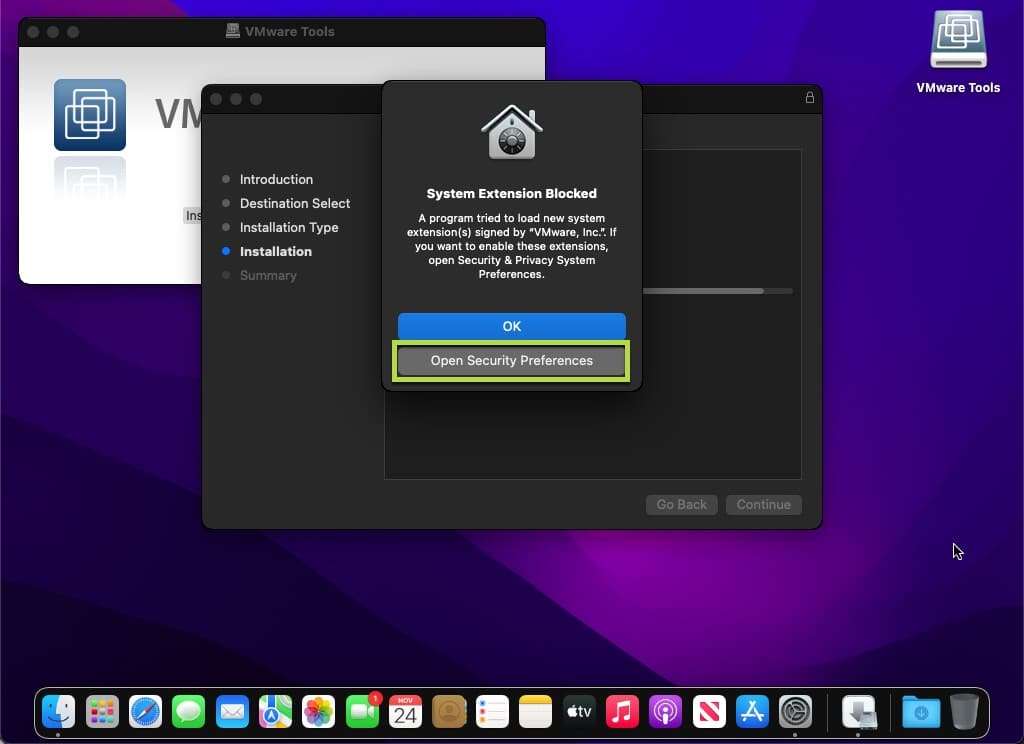Image resolution: width=1024 pixels, height=744 pixels.
Task: Open Launchpad from the Dock
Action: coord(102,711)
